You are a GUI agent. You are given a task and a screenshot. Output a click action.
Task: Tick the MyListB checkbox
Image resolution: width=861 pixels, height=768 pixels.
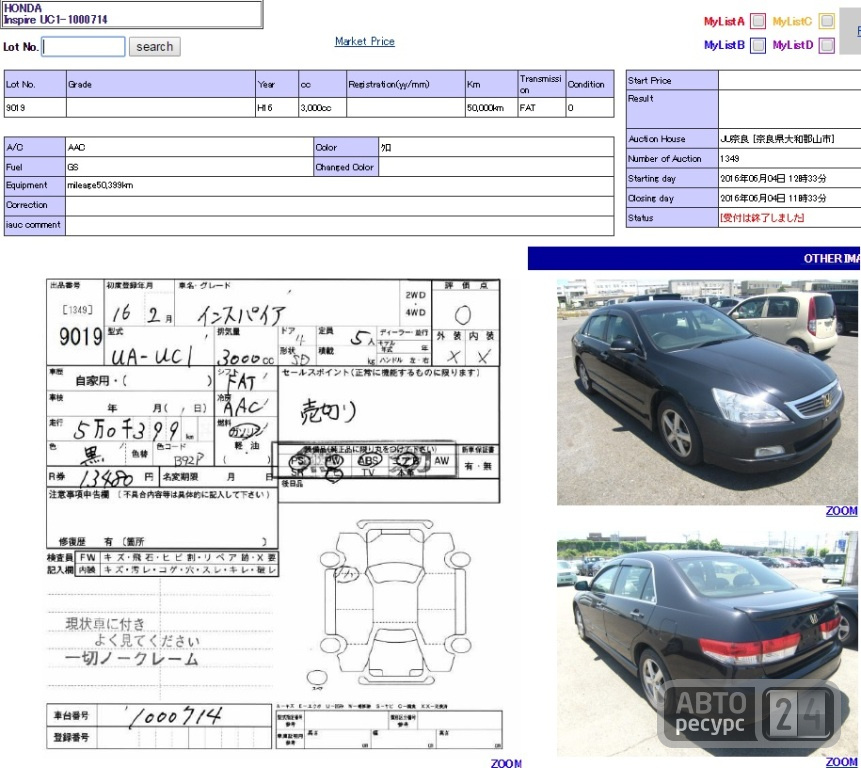point(758,45)
